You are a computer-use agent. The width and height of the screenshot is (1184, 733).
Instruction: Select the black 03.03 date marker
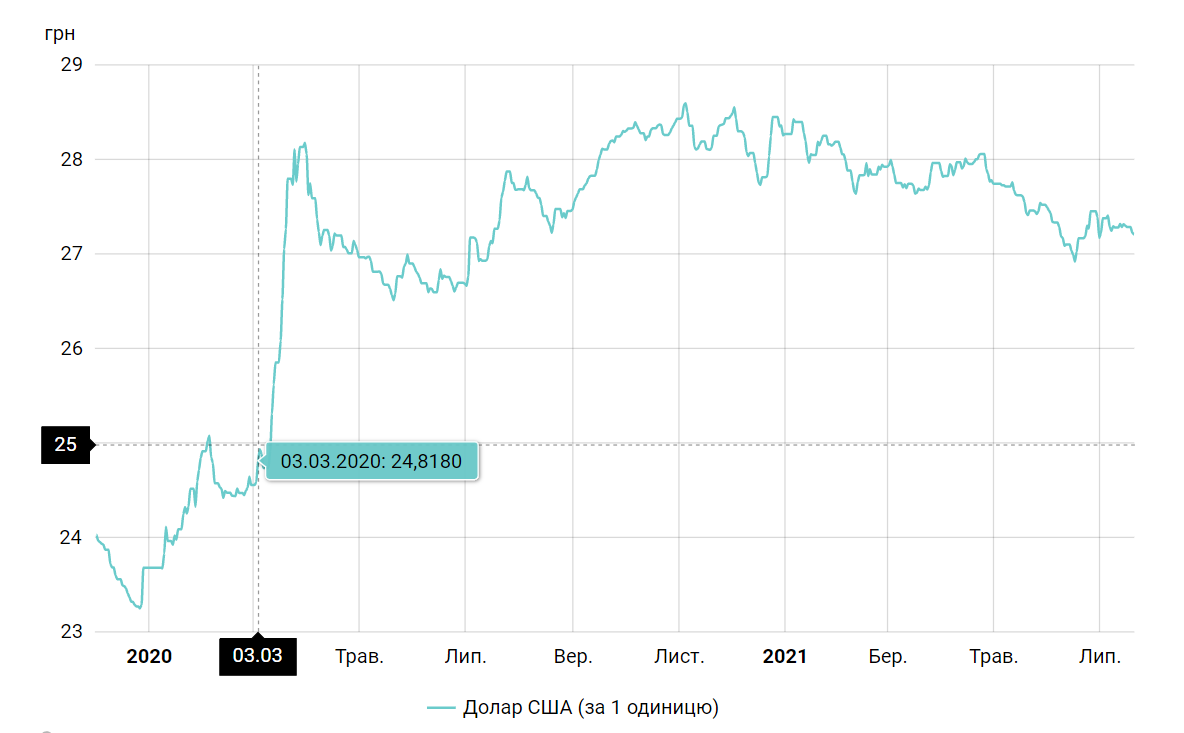click(258, 657)
